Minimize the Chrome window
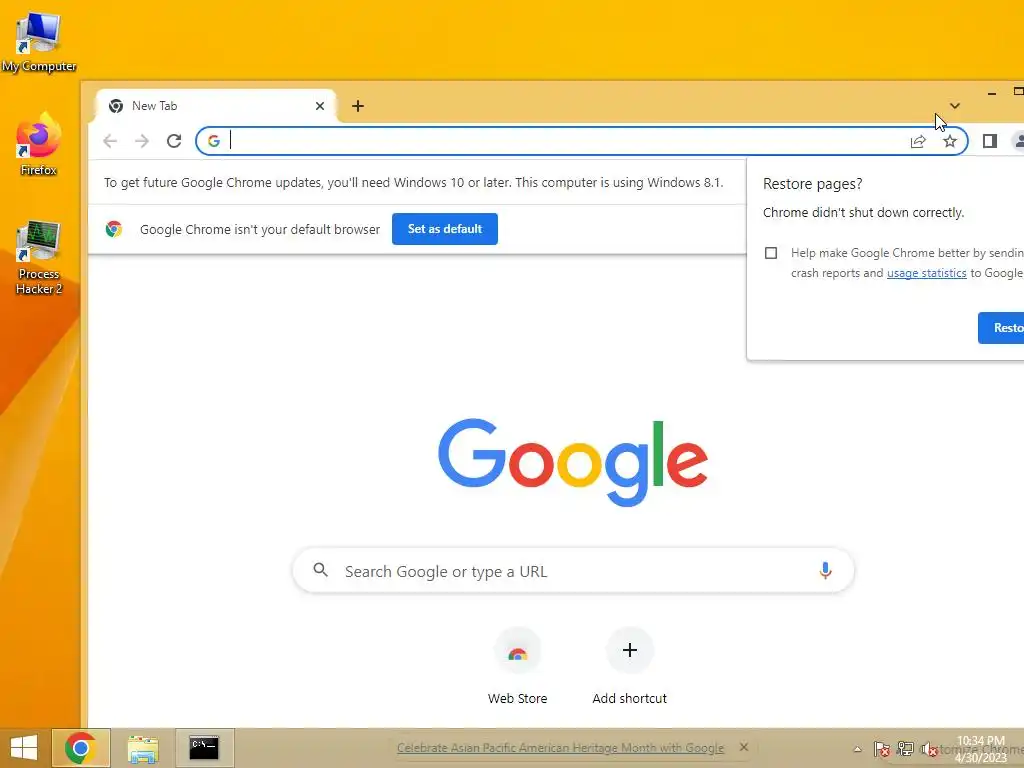This screenshot has width=1024, height=768. [992, 93]
